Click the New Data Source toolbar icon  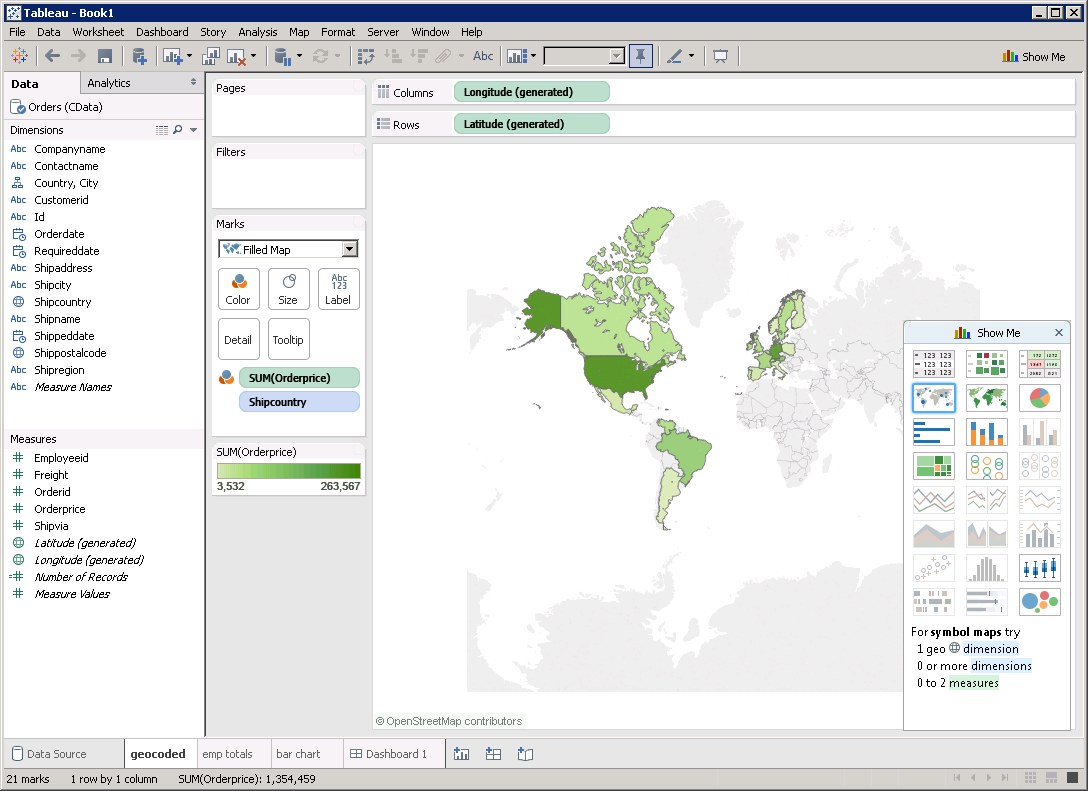pyautogui.click(x=139, y=56)
